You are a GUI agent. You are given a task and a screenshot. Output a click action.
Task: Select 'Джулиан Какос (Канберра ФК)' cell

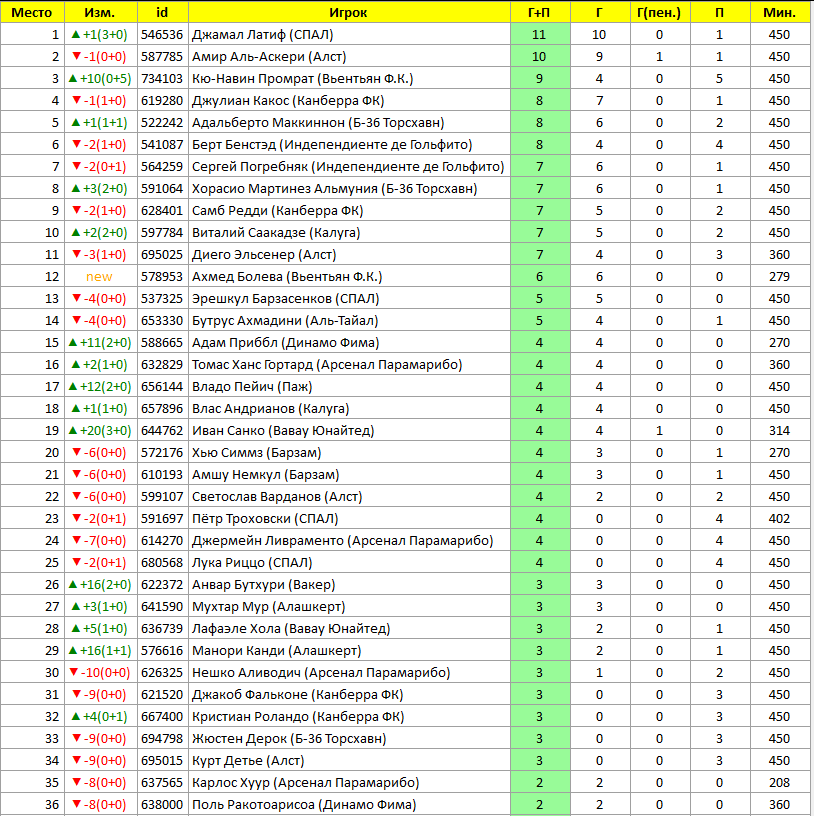click(349, 100)
